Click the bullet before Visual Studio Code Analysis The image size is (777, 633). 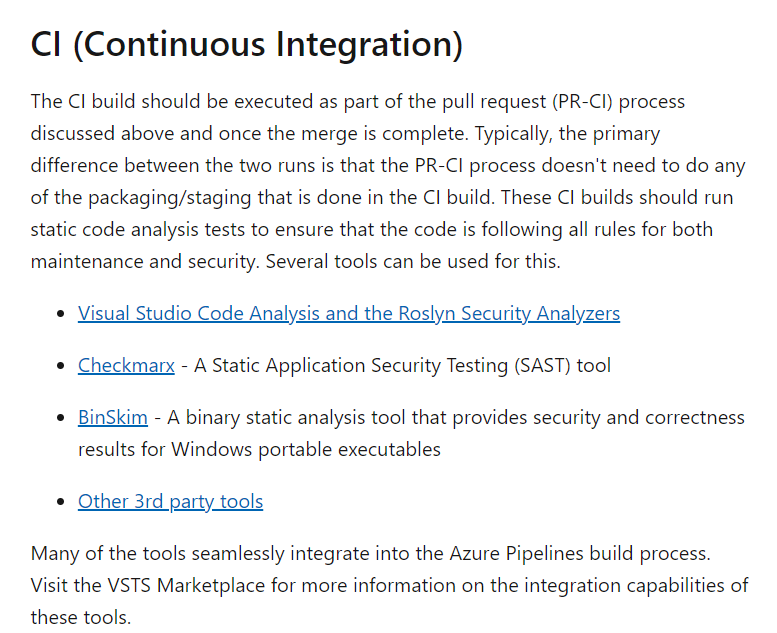coord(60,314)
